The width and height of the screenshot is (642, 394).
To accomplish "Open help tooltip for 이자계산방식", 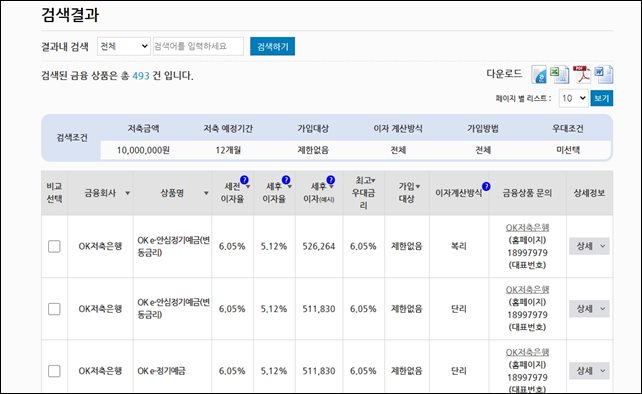I will [486, 186].
